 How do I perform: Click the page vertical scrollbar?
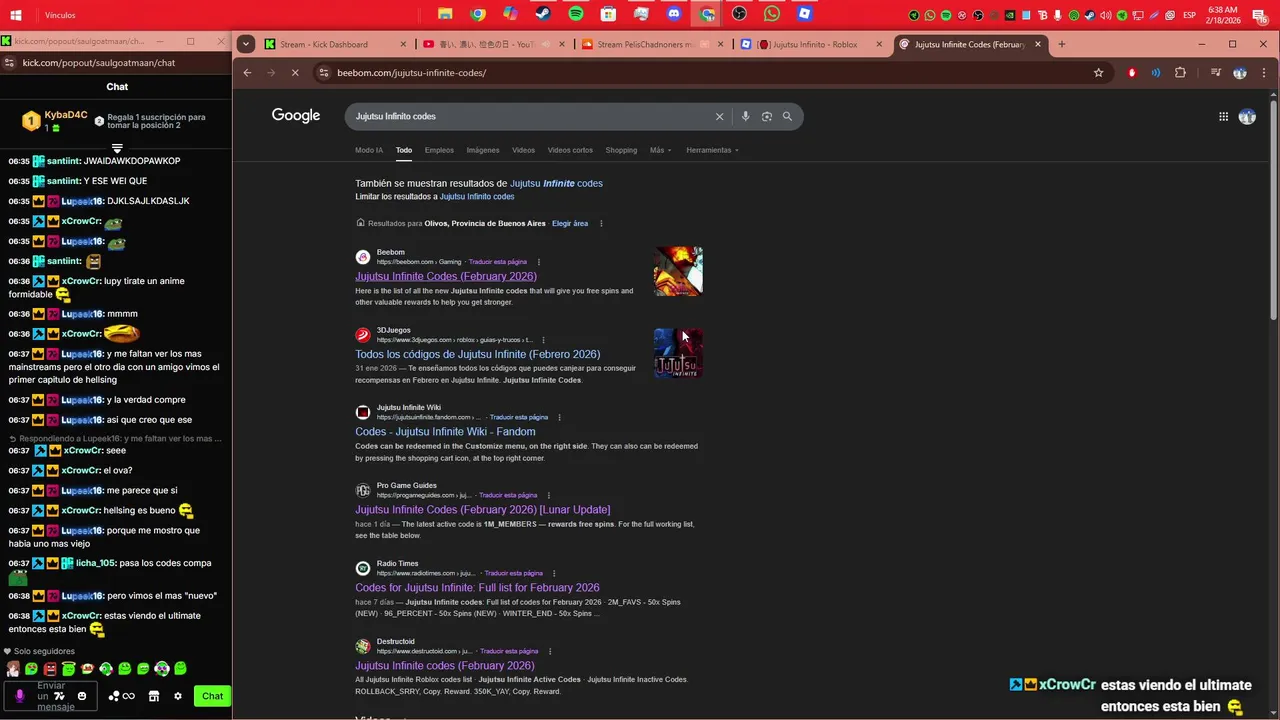point(1273,210)
